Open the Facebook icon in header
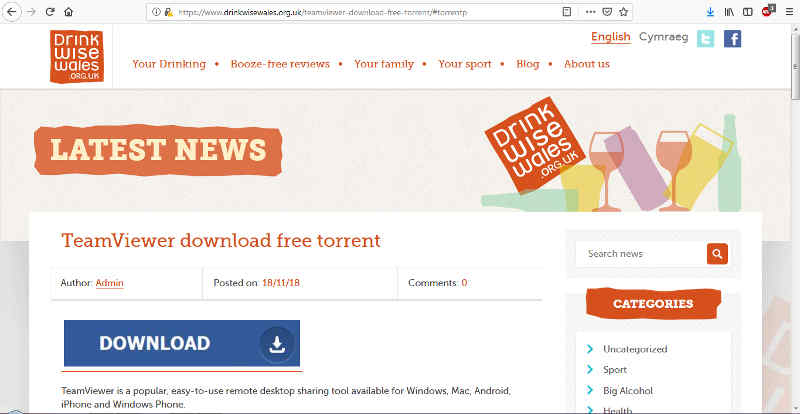The image size is (800, 414). (732, 39)
